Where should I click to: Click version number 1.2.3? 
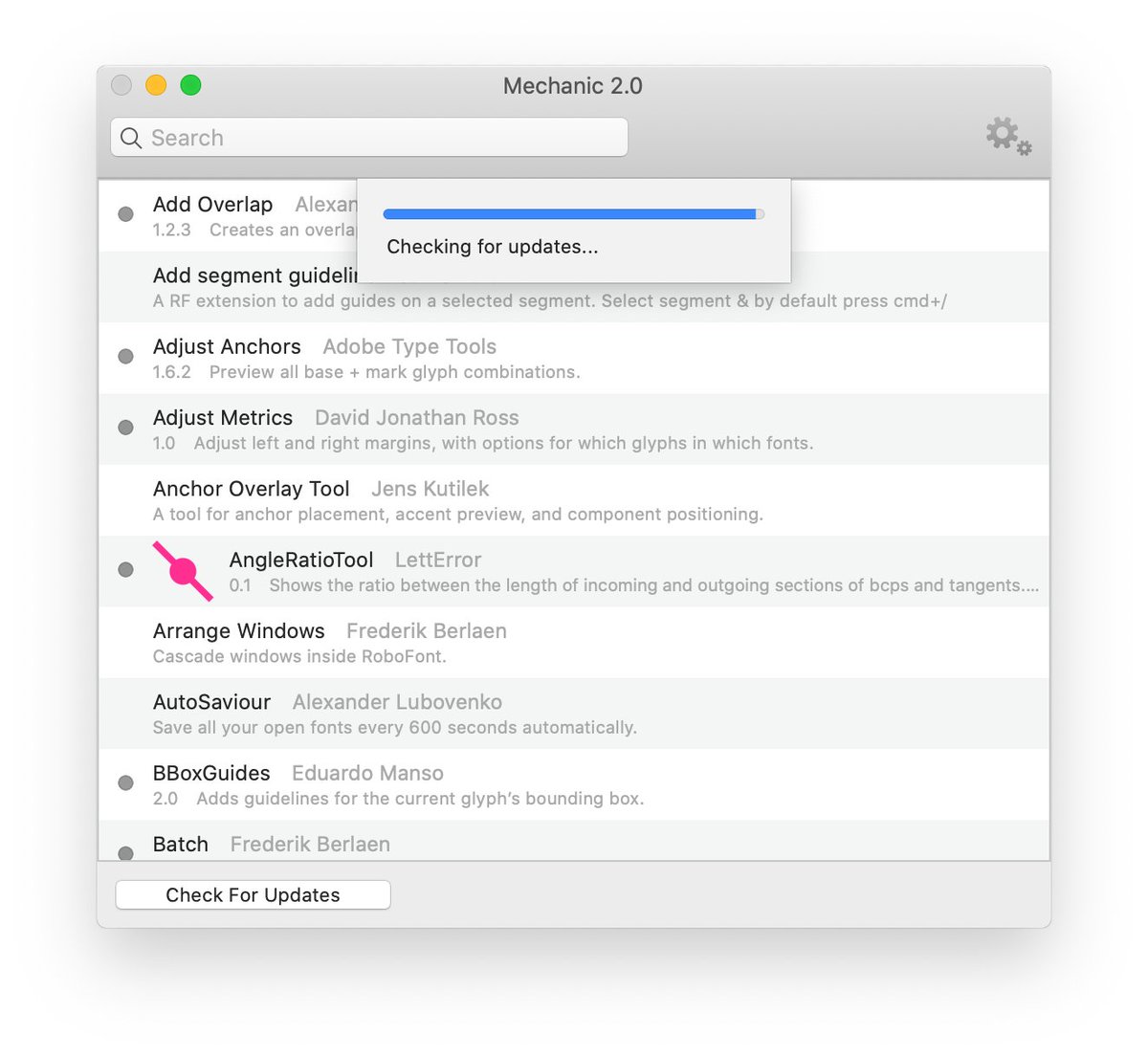pyautogui.click(x=172, y=231)
